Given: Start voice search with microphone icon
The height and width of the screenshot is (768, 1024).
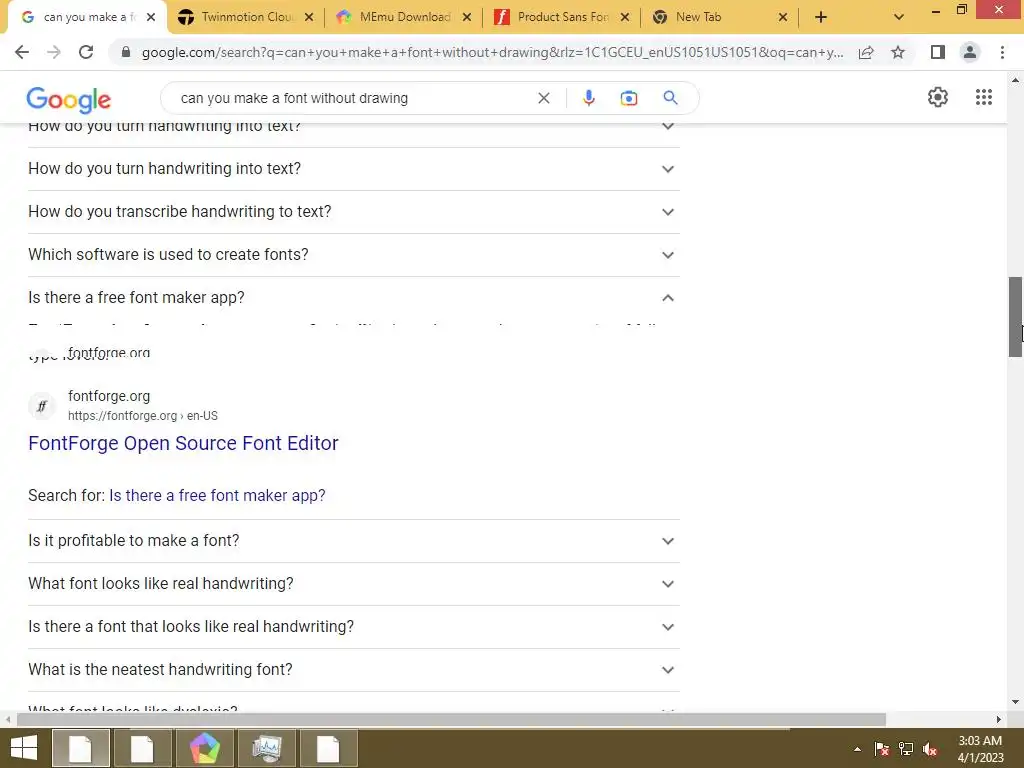Looking at the screenshot, I should coord(588,98).
